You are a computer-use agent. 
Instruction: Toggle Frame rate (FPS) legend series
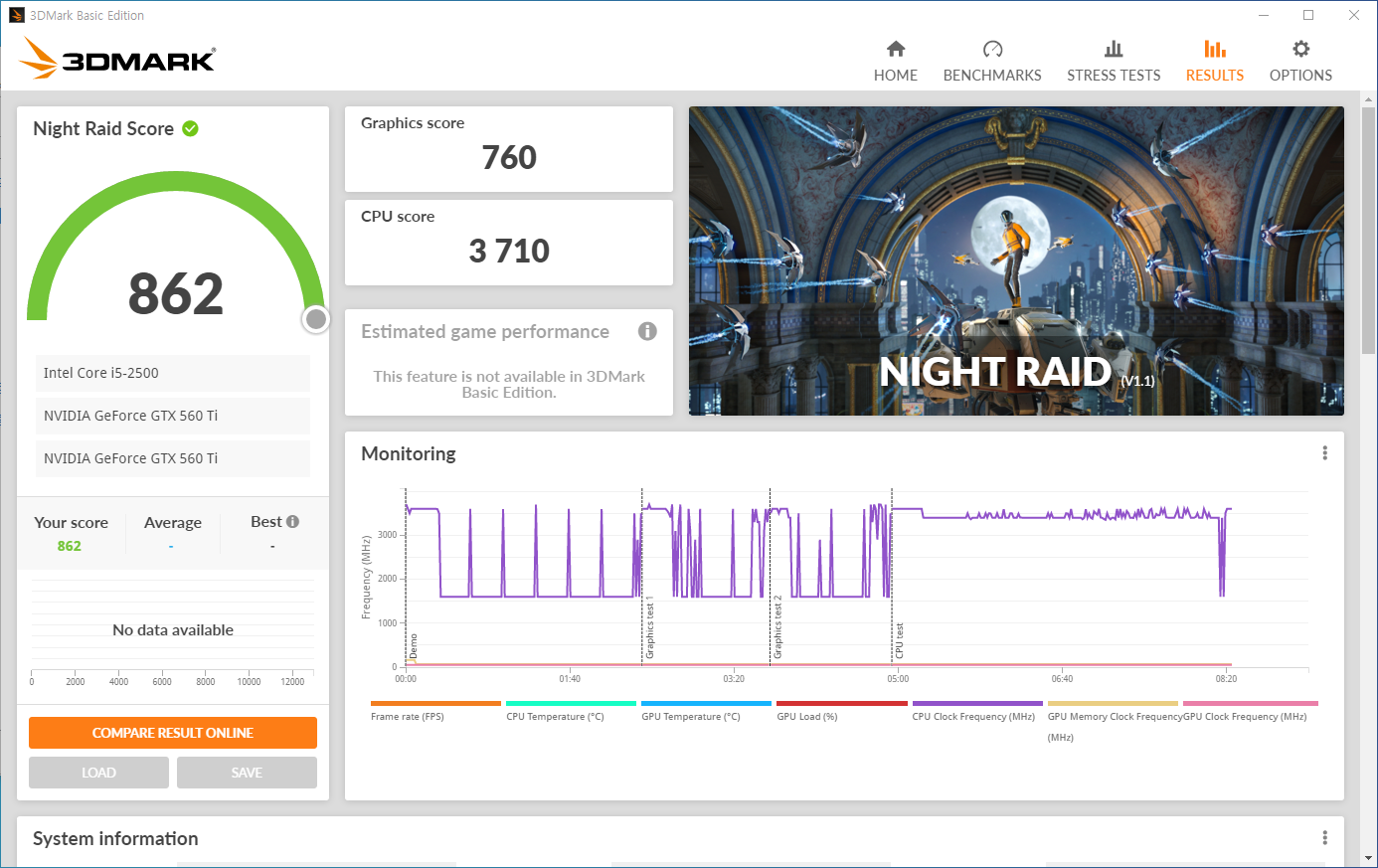pos(435,711)
